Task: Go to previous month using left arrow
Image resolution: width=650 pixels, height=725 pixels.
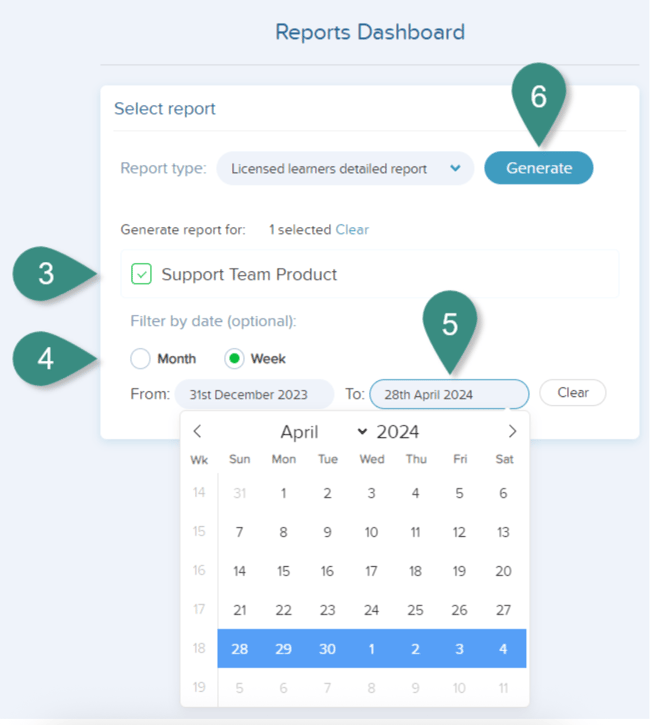Action: [197, 432]
